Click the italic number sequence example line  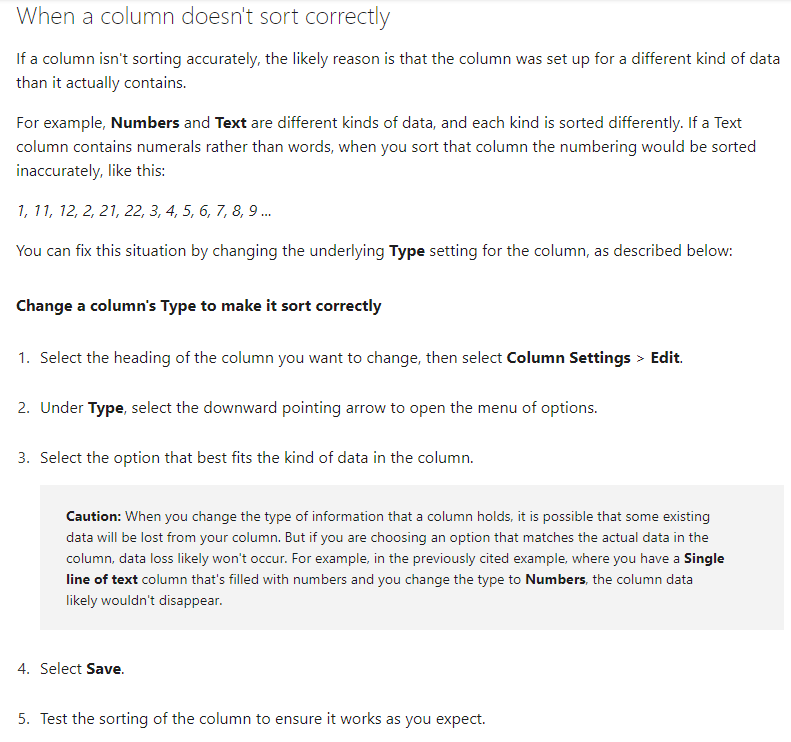click(x=144, y=210)
